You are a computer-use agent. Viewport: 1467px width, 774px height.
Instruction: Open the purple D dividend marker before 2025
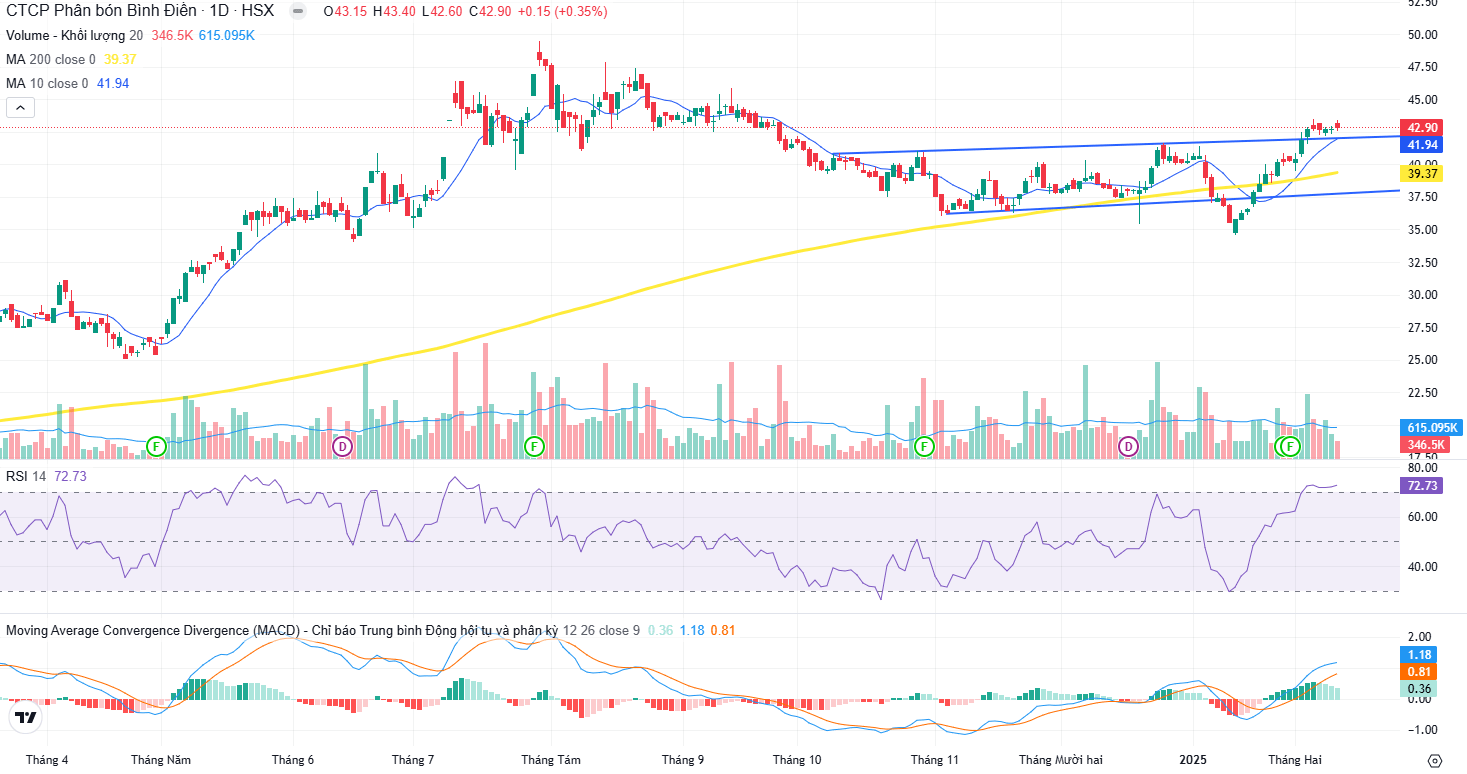pyautogui.click(x=1129, y=446)
